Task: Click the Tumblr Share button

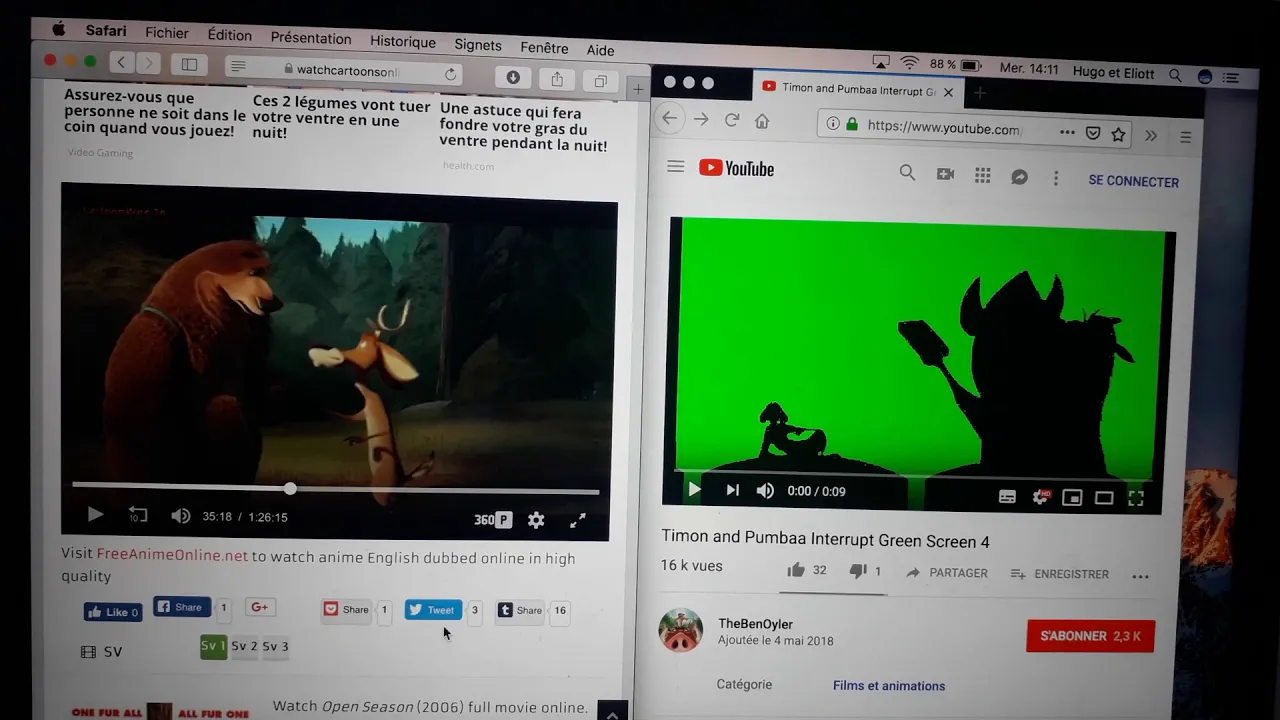Action: [520, 610]
